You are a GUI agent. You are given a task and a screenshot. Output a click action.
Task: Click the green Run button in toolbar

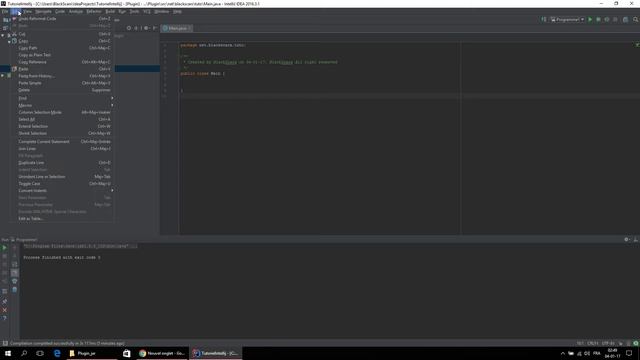(590, 20)
